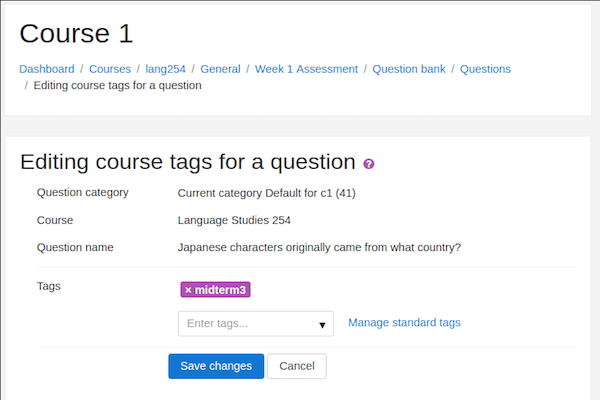Viewport: 600px width, 400px height.
Task: Open the General breadcrumb section
Action: tap(220, 69)
